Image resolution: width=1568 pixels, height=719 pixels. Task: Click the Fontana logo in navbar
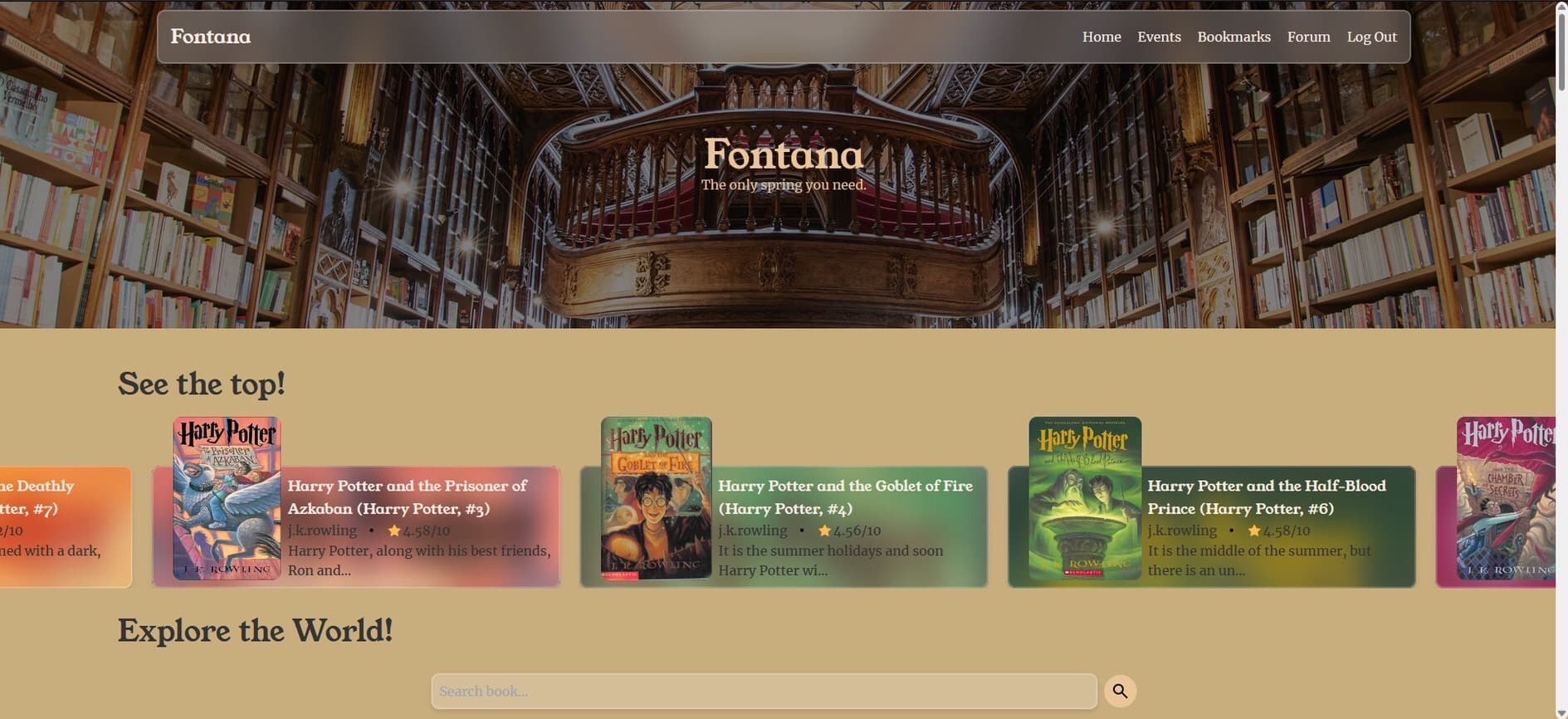[211, 37]
